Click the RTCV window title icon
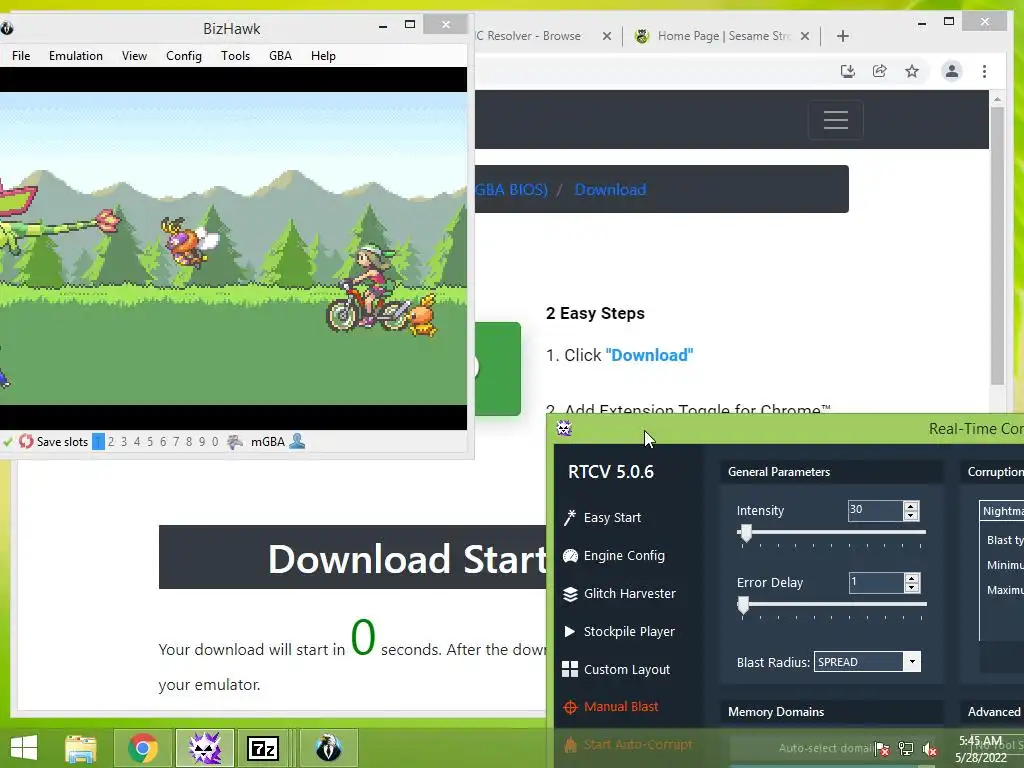 pos(564,428)
